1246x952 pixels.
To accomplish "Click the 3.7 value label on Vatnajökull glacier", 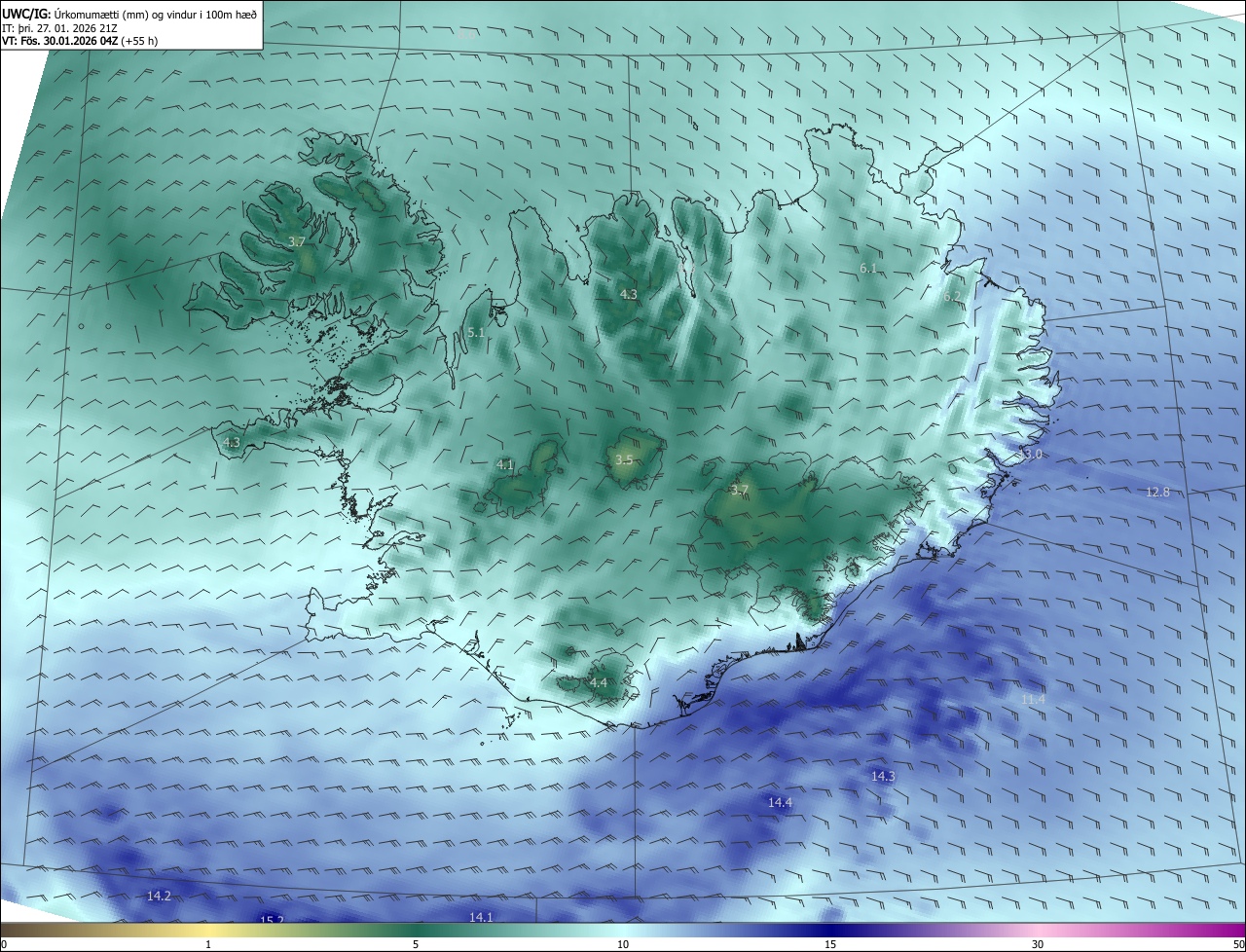I will [x=740, y=490].
